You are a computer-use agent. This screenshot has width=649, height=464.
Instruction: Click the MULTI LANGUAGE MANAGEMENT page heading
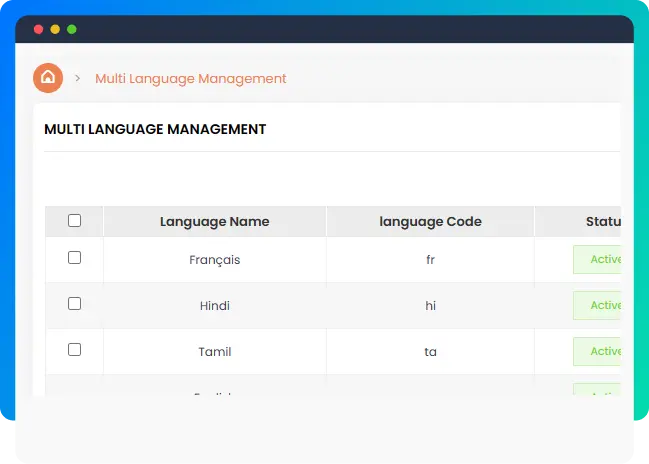(x=155, y=129)
